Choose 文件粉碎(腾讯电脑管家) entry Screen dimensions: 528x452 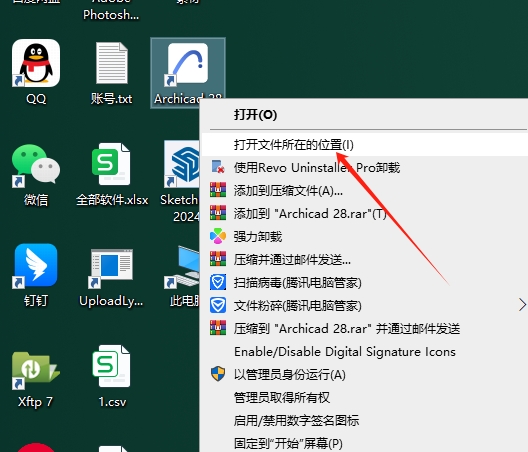(x=364, y=305)
